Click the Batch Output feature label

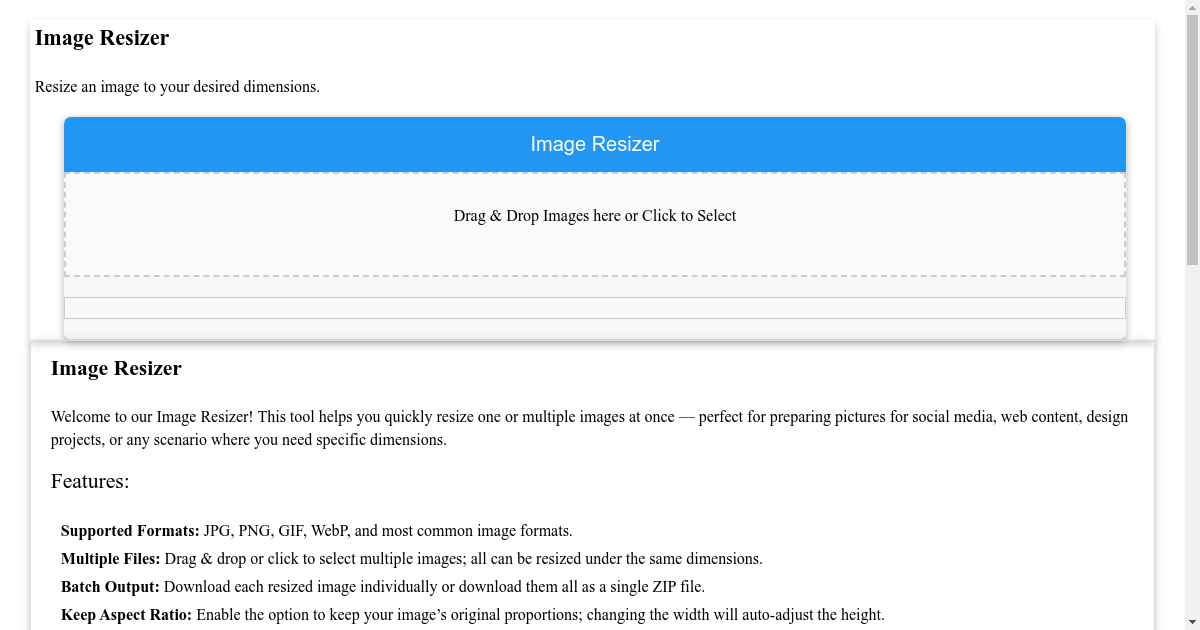pos(110,586)
